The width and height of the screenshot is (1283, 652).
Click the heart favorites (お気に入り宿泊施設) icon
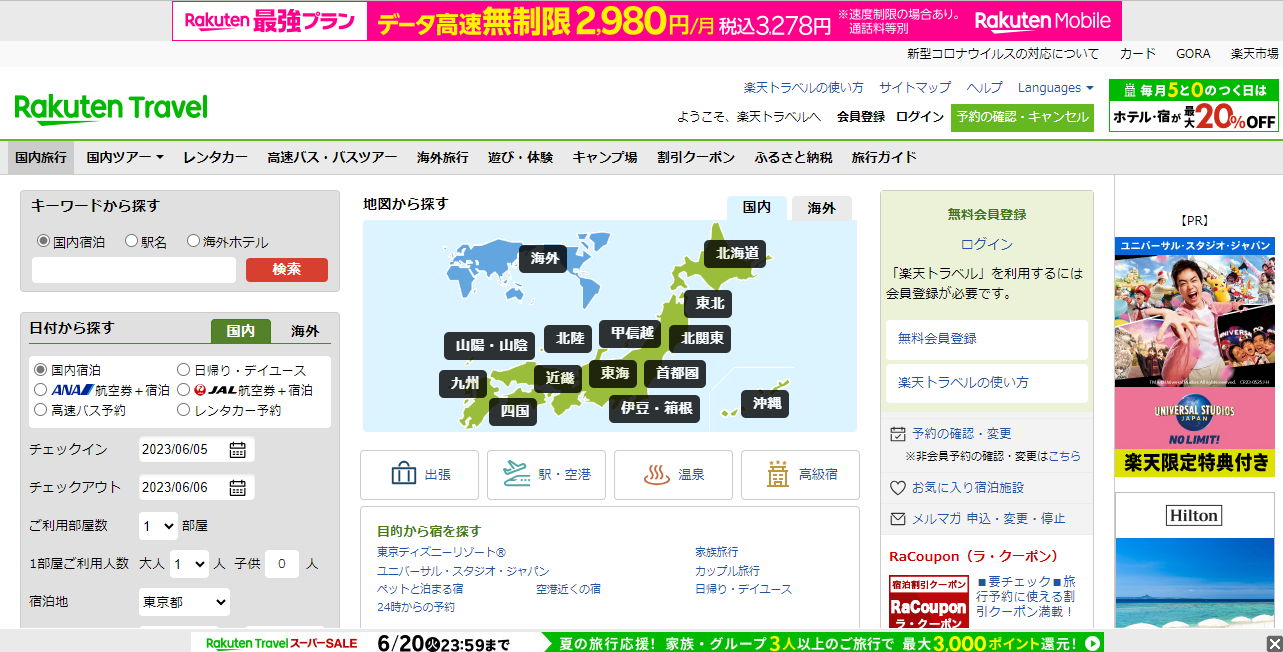pos(897,488)
